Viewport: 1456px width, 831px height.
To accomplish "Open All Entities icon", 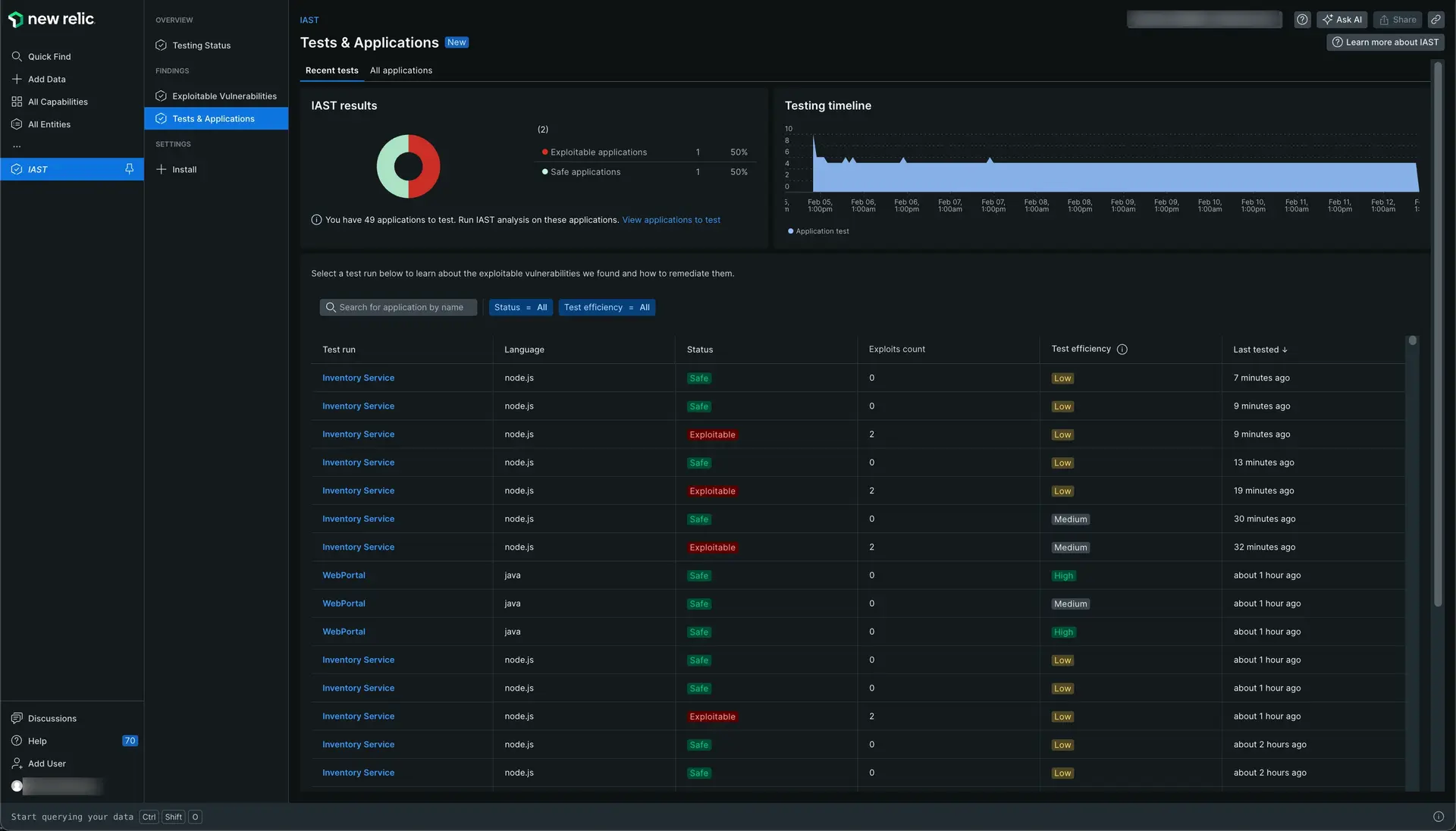I will point(17,124).
